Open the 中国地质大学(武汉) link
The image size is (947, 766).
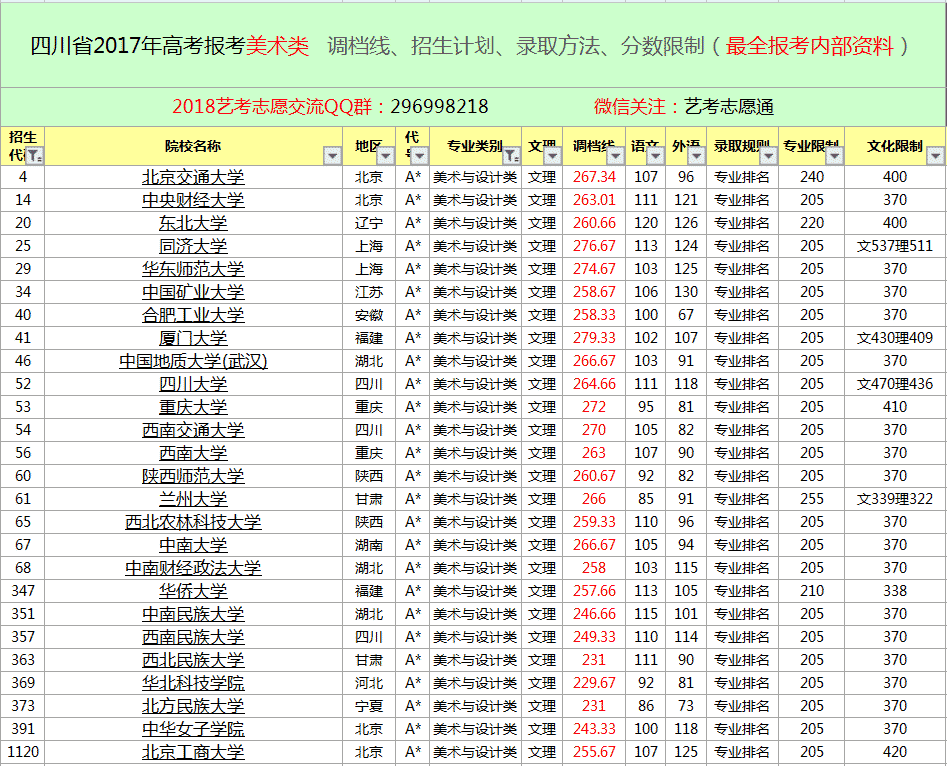[x=193, y=361]
